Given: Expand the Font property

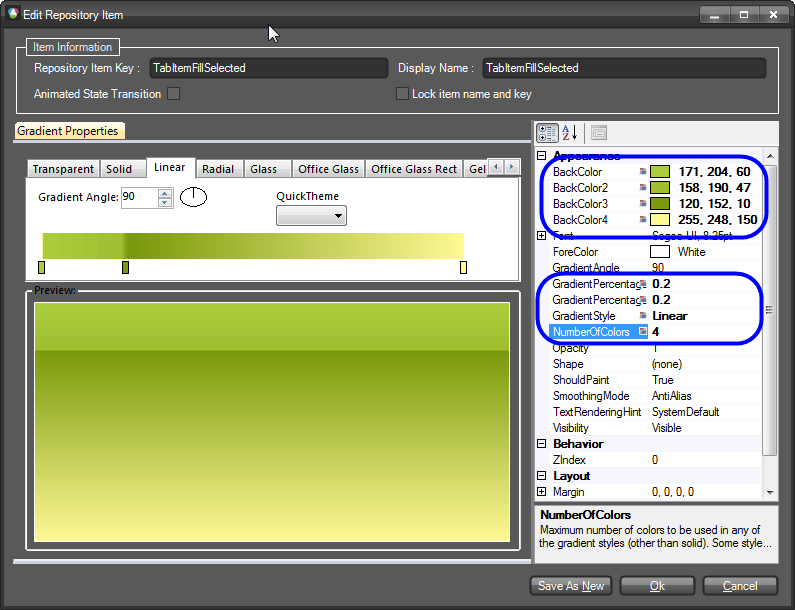Looking at the screenshot, I should pos(541,236).
